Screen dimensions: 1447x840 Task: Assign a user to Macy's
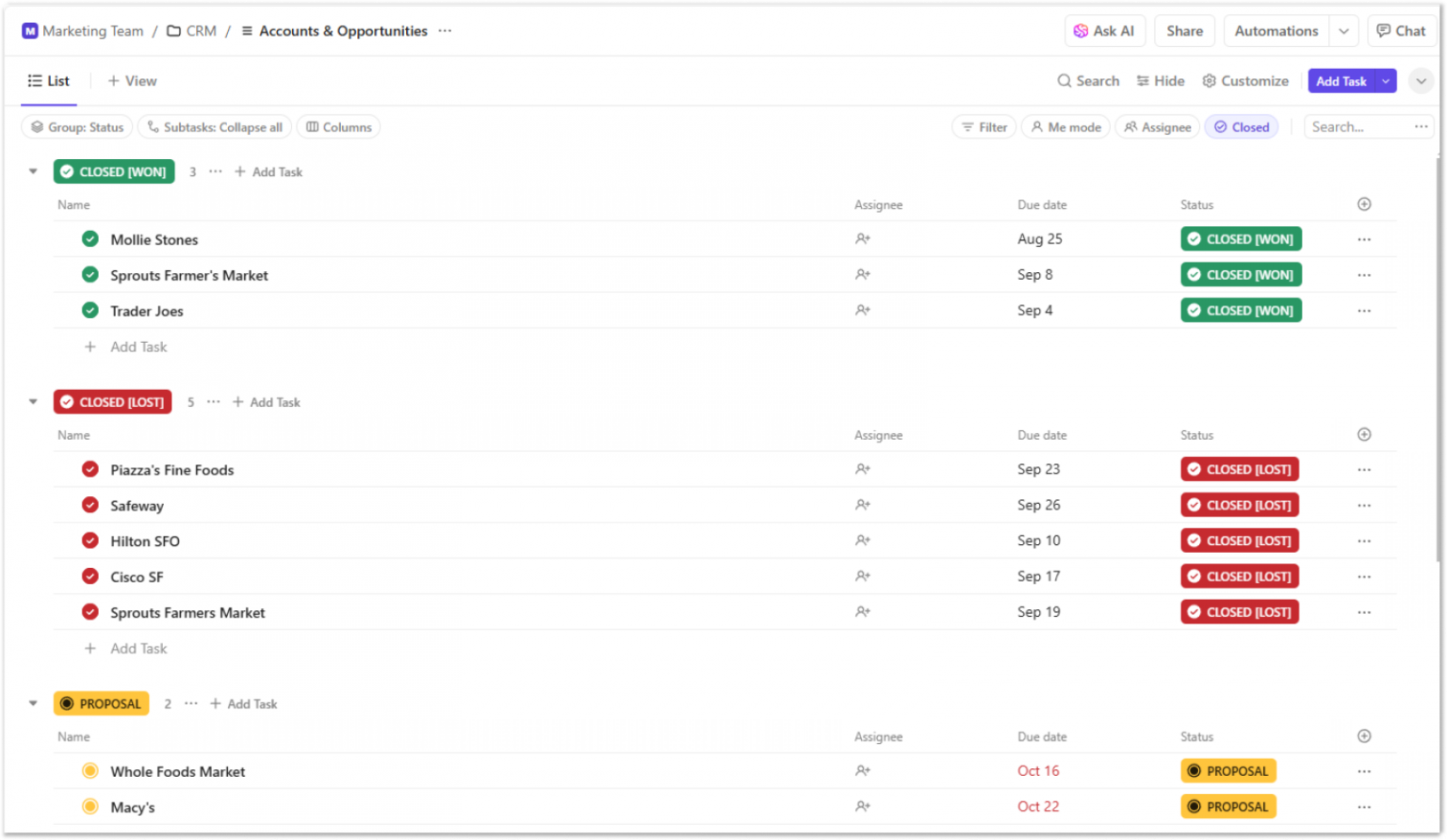[x=862, y=807]
